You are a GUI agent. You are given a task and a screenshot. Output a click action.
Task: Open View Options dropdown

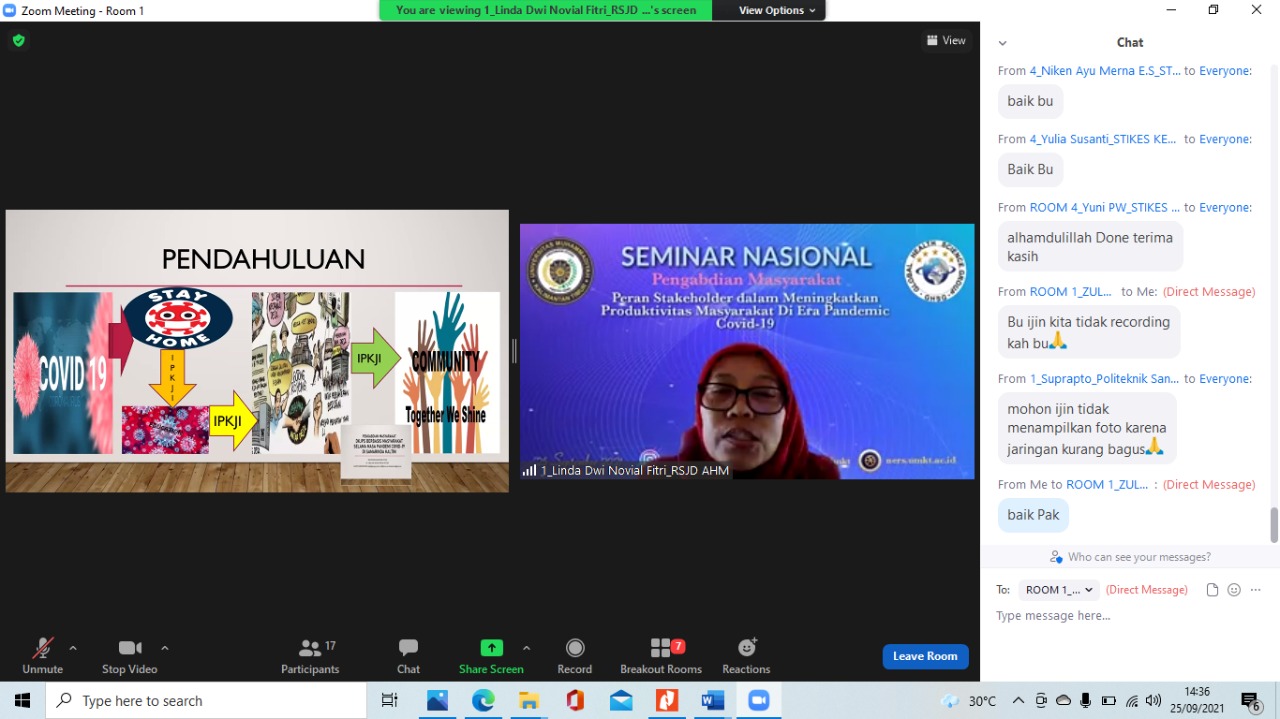777,10
